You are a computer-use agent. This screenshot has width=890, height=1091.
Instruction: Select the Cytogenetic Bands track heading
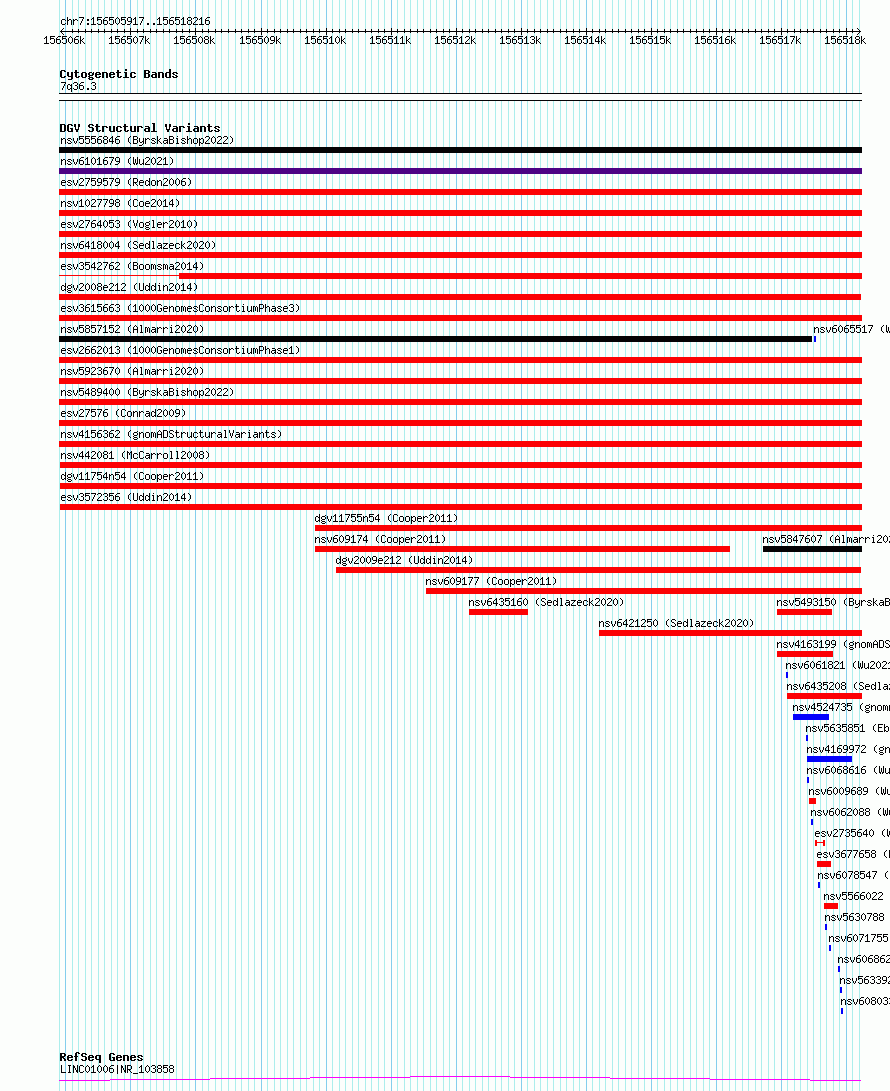119,74
